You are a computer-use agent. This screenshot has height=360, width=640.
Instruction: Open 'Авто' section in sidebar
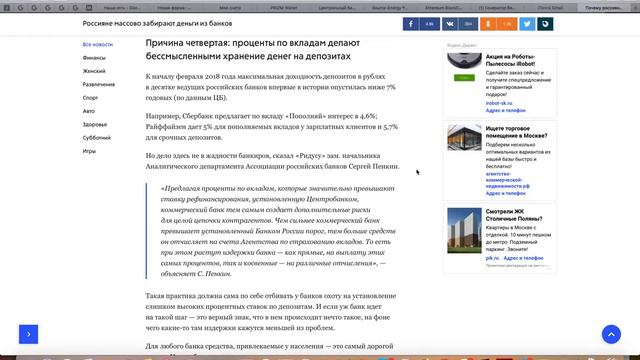point(89,111)
